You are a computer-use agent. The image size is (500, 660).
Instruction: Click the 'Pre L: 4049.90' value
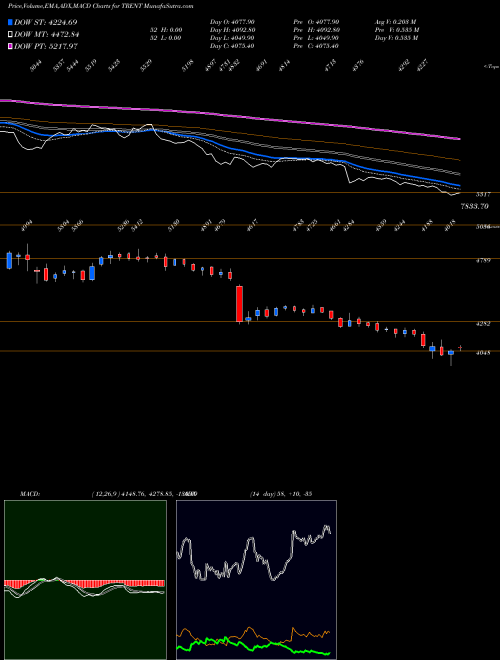click(316, 38)
